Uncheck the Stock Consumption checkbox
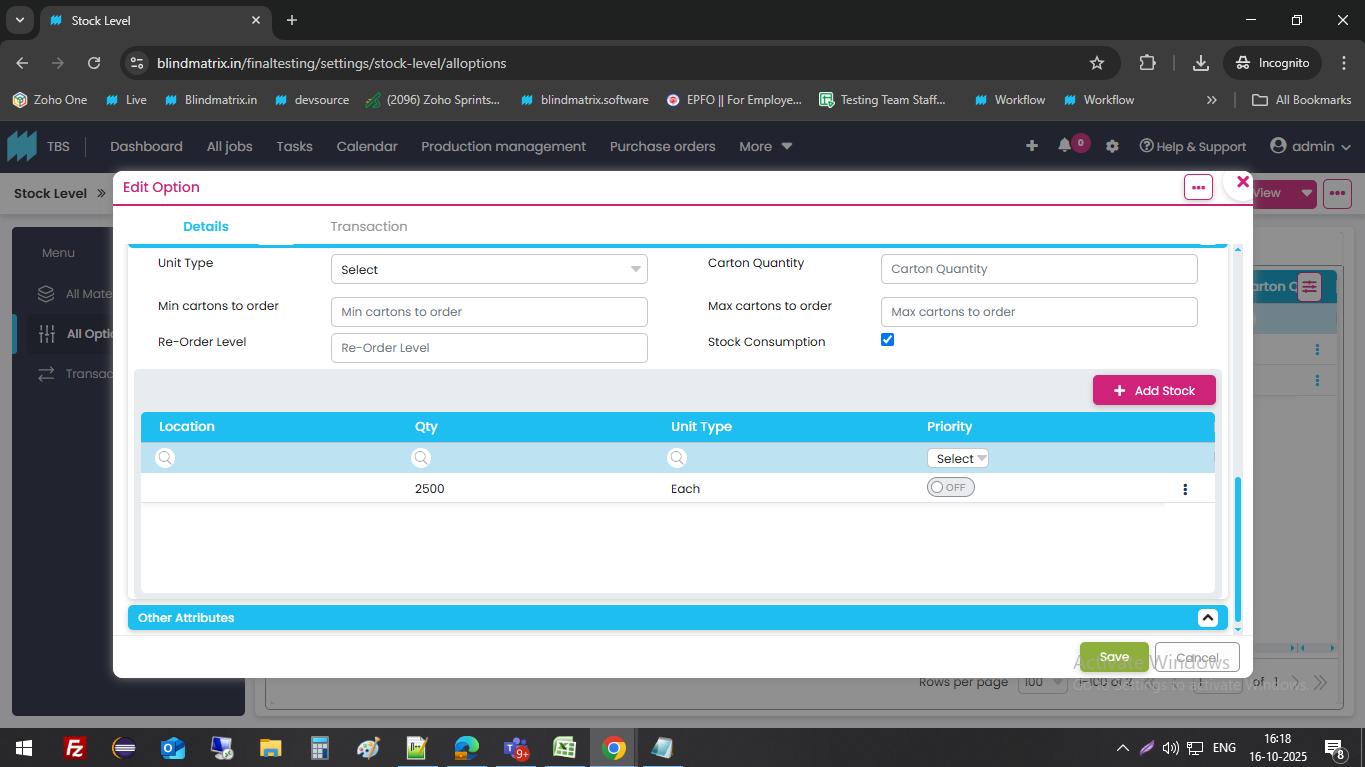Viewport: 1365px width, 767px height. click(887, 340)
